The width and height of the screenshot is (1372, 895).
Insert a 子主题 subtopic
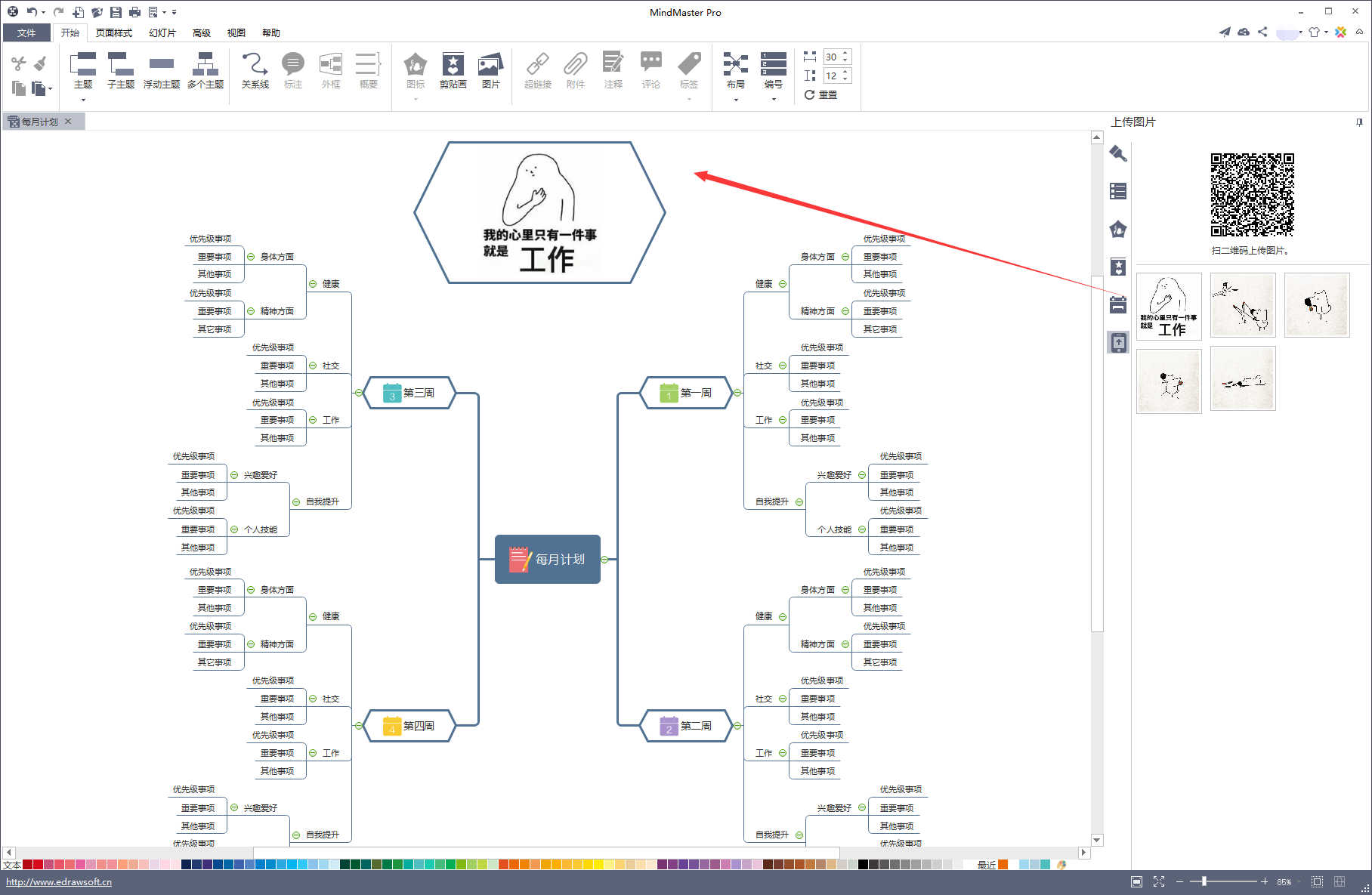point(120,70)
